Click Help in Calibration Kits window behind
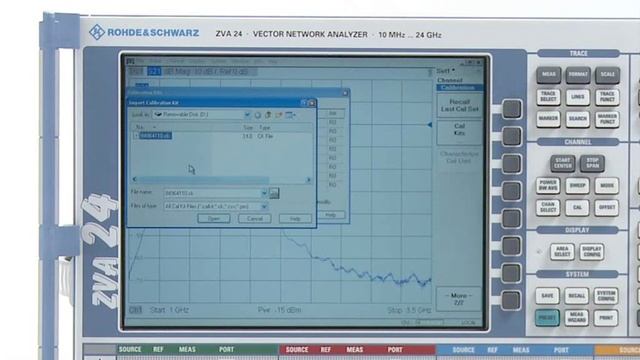 331,215
